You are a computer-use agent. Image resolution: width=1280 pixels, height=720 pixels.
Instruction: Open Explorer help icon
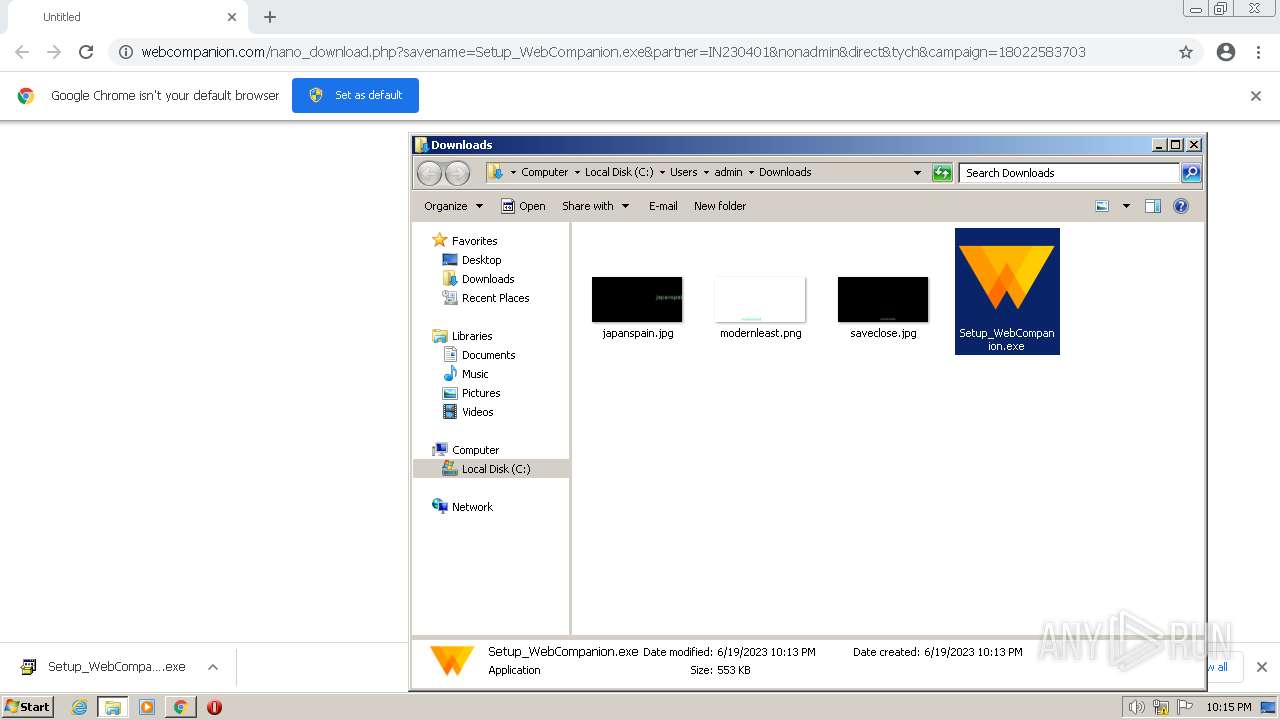(x=1181, y=206)
